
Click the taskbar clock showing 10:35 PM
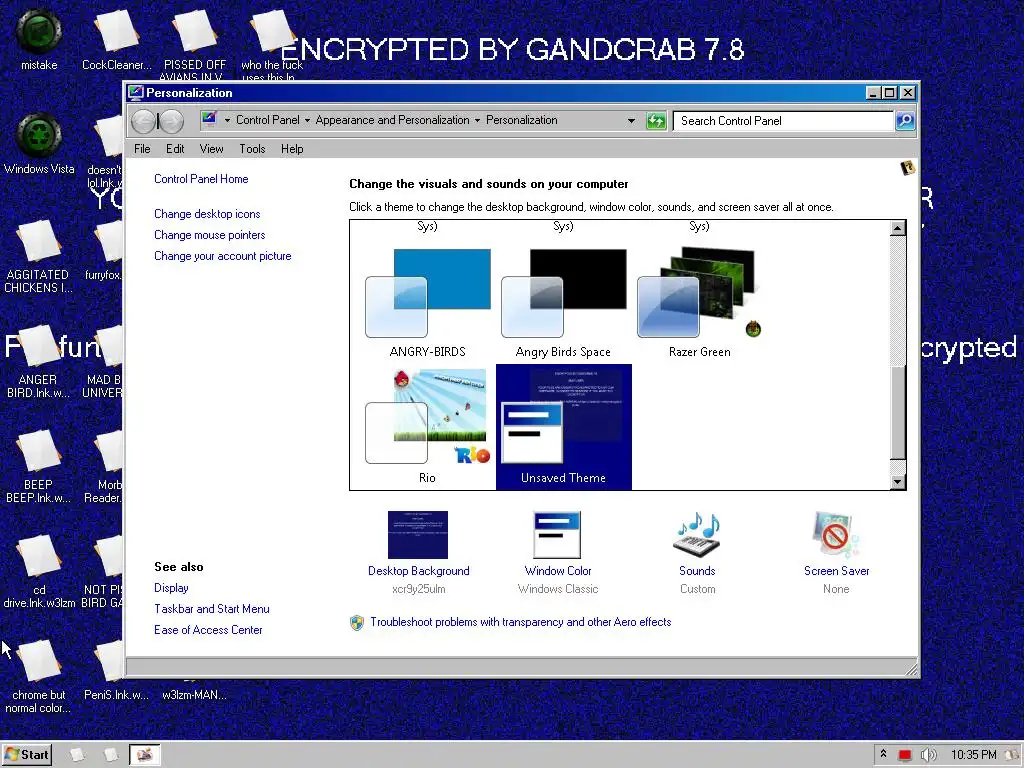pos(973,755)
